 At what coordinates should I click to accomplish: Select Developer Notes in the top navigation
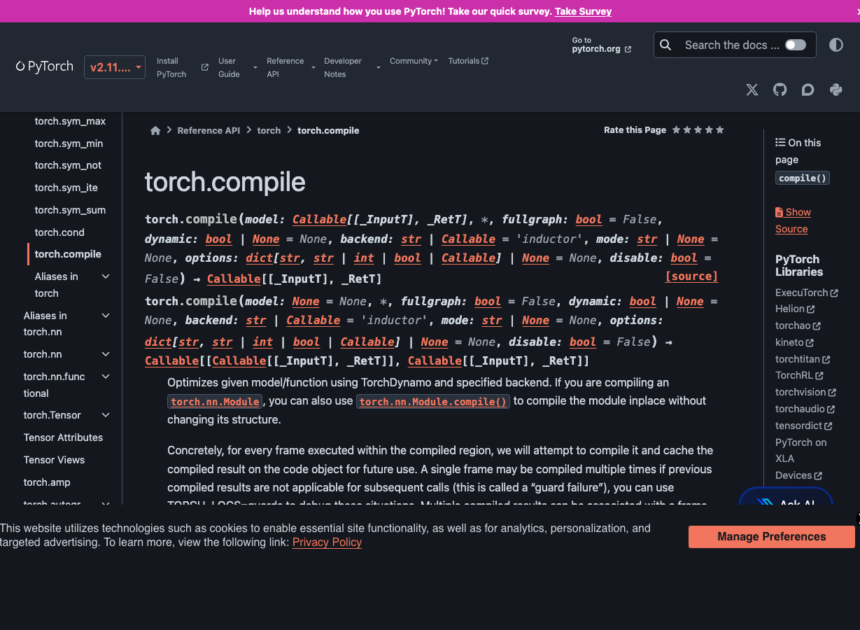(343, 66)
